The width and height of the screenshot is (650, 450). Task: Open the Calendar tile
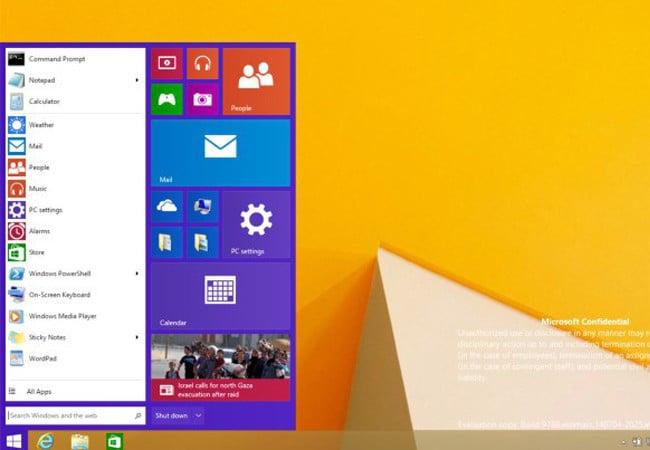click(221, 296)
